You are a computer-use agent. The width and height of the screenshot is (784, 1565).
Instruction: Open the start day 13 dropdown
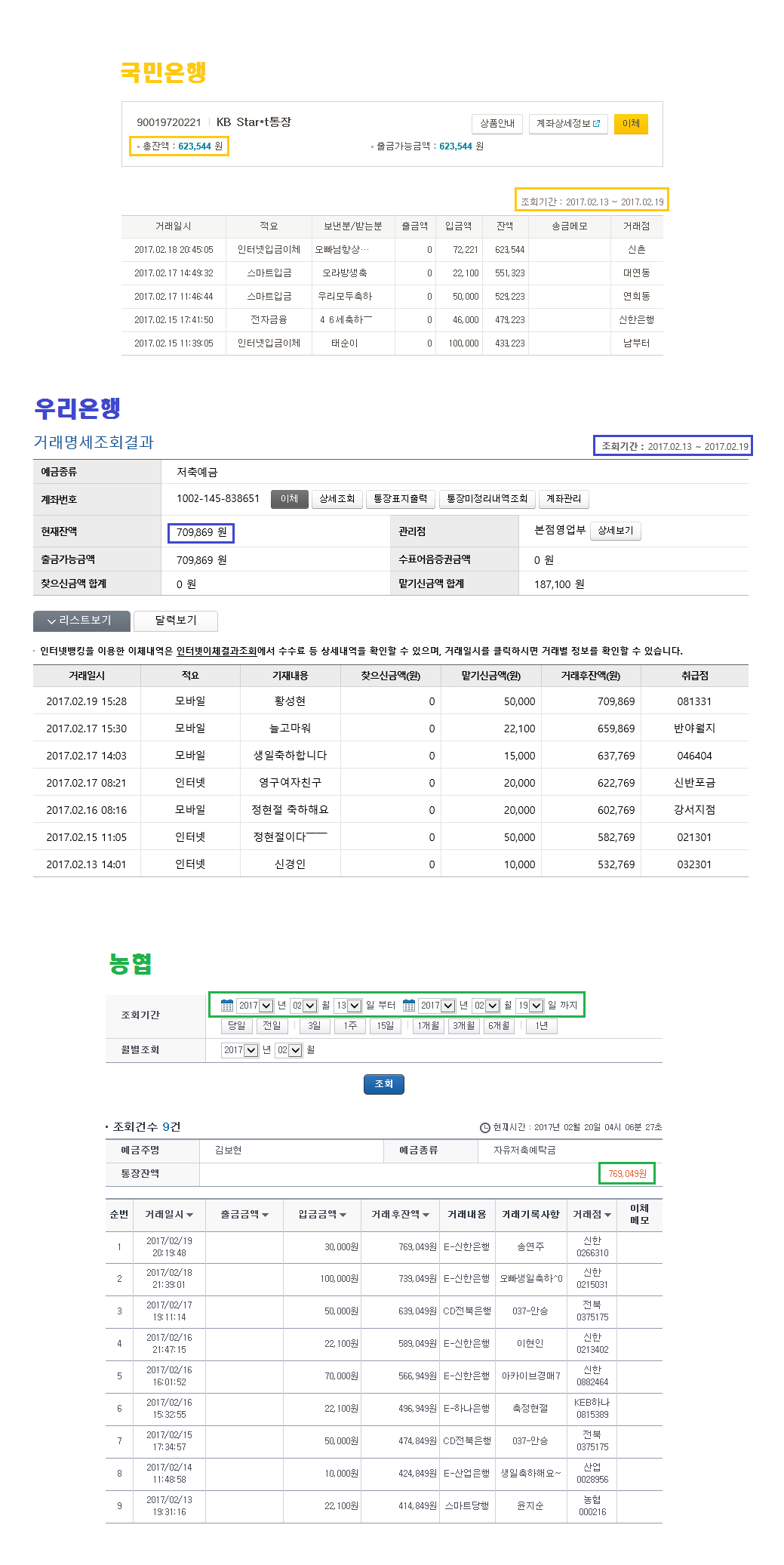click(348, 1006)
